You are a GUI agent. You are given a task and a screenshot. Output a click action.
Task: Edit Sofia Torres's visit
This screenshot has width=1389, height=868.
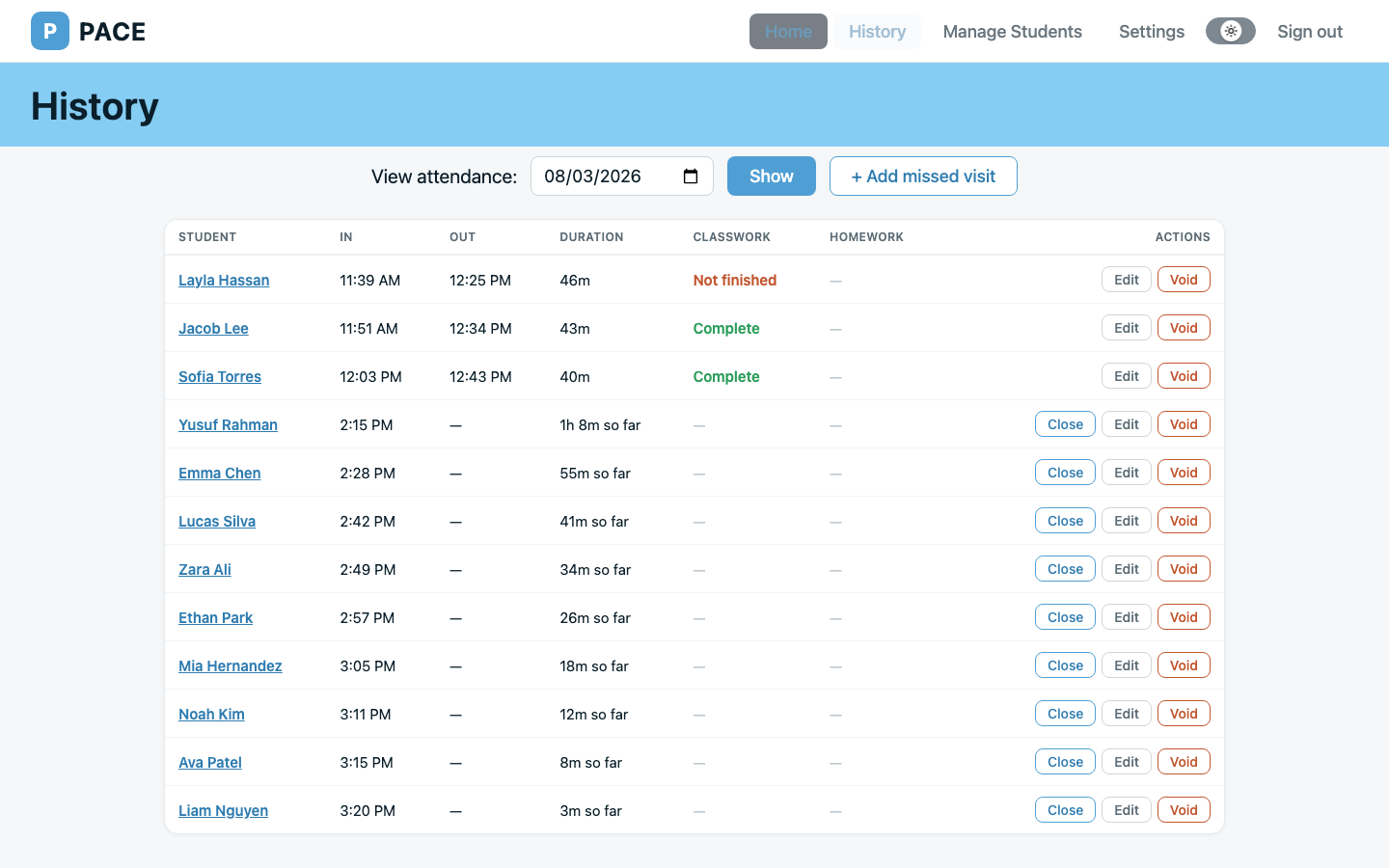pyautogui.click(x=1127, y=376)
